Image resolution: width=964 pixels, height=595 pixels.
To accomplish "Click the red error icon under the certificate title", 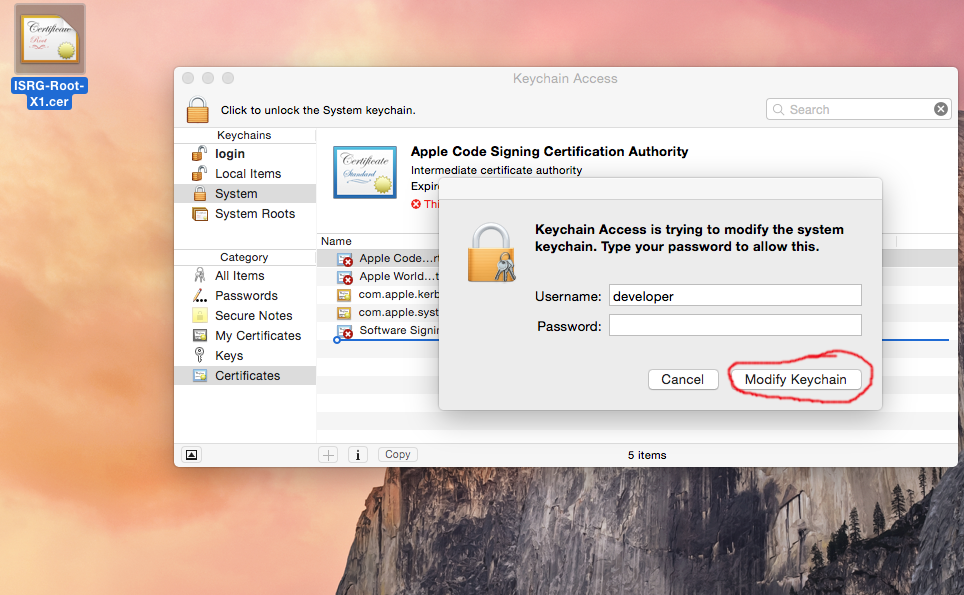I will click(x=416, y=204).
